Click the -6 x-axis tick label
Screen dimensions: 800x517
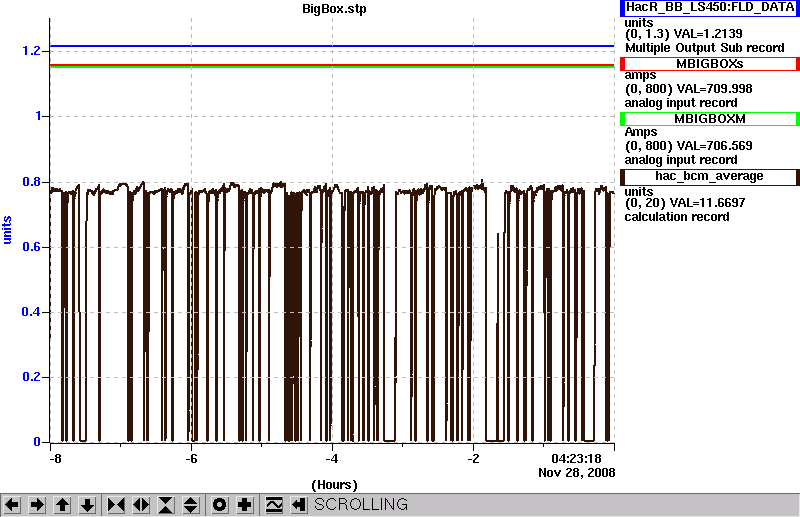coord(191,459)
